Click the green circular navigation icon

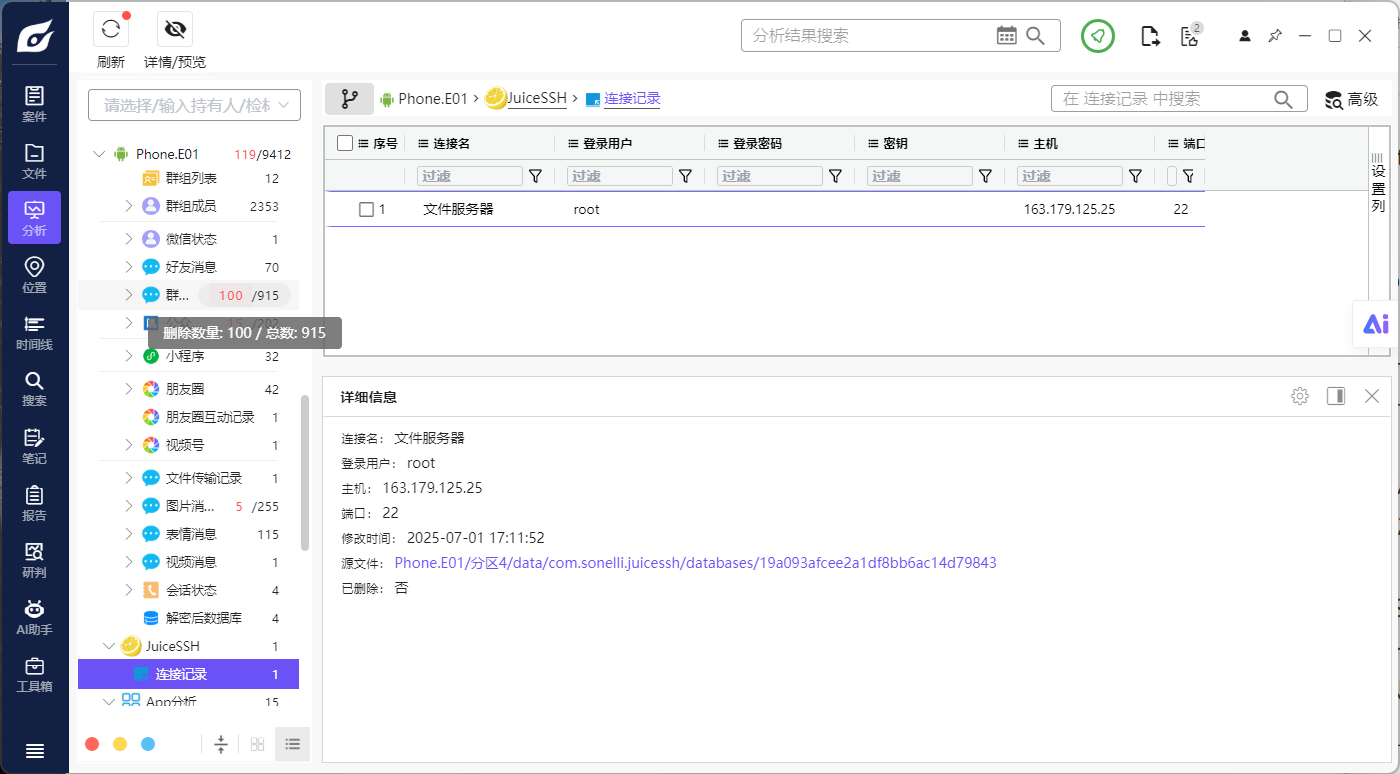click(1098, 36)
